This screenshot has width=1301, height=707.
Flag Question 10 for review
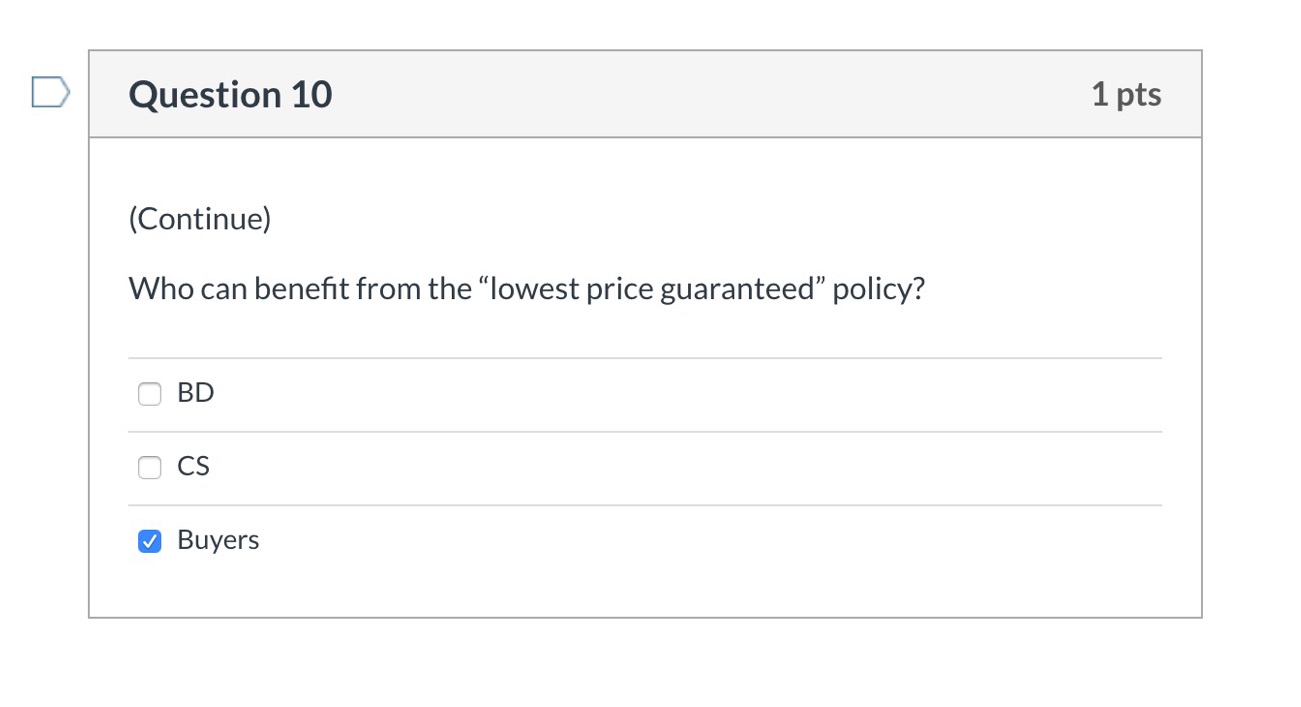(50, 93)
